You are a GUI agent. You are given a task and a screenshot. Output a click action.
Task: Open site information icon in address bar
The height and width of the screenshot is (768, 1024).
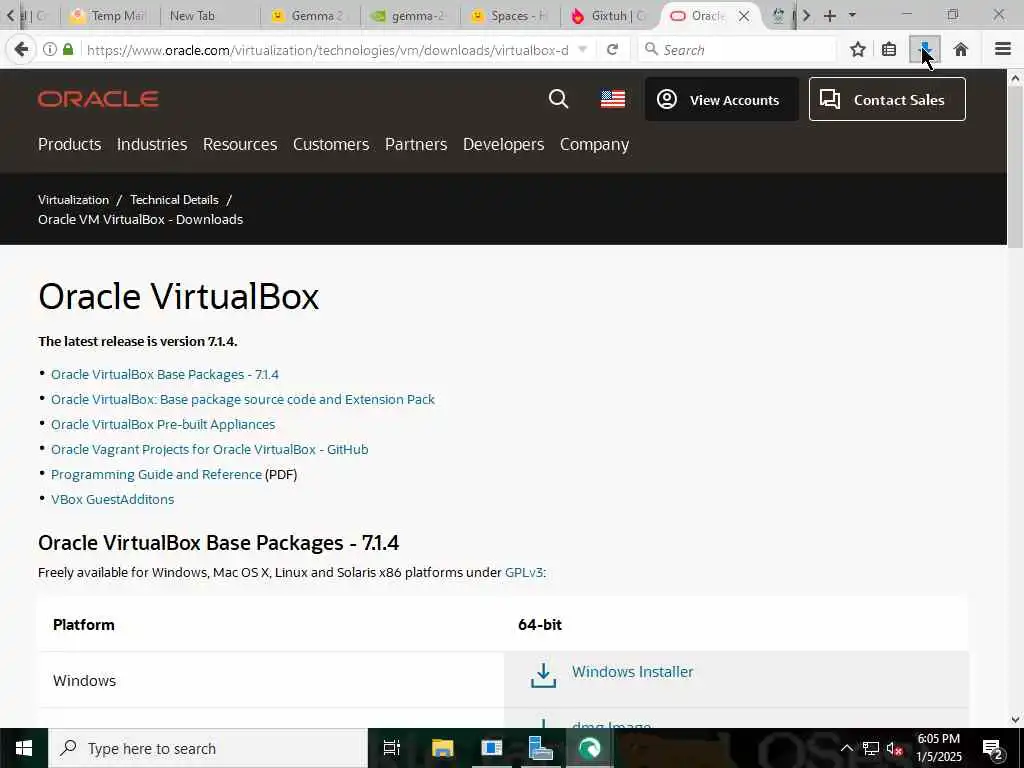pos(50,50)
